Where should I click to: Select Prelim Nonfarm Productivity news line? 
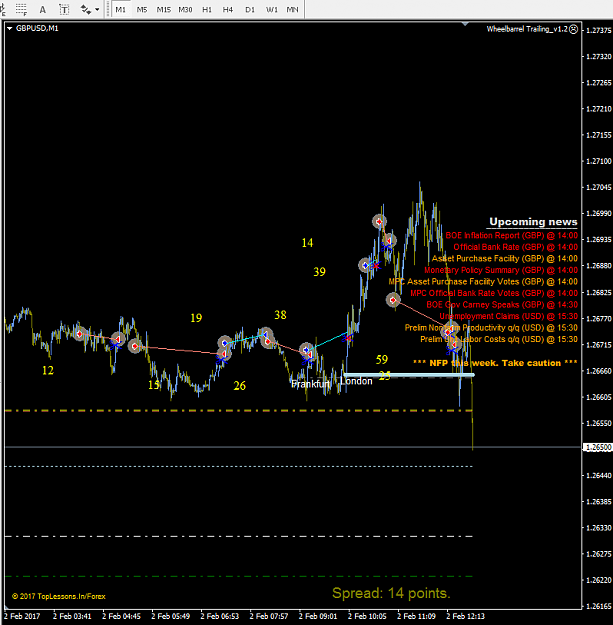(x=491, y=328)
